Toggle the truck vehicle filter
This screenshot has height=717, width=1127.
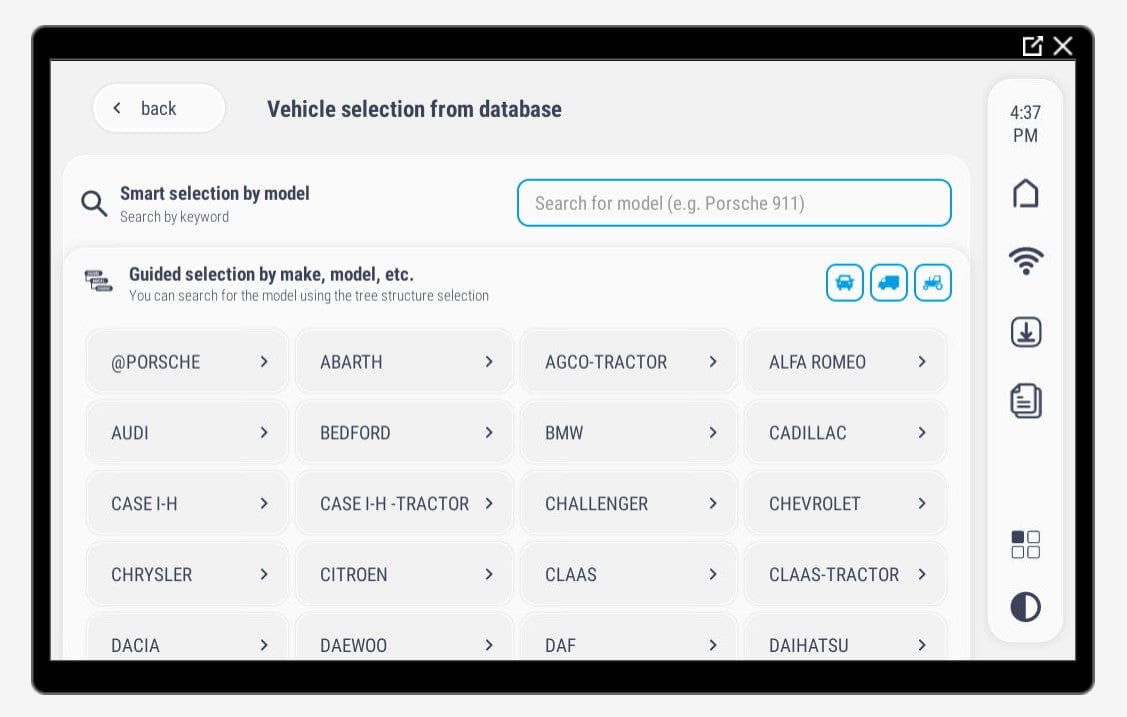[x=888, y=283]
